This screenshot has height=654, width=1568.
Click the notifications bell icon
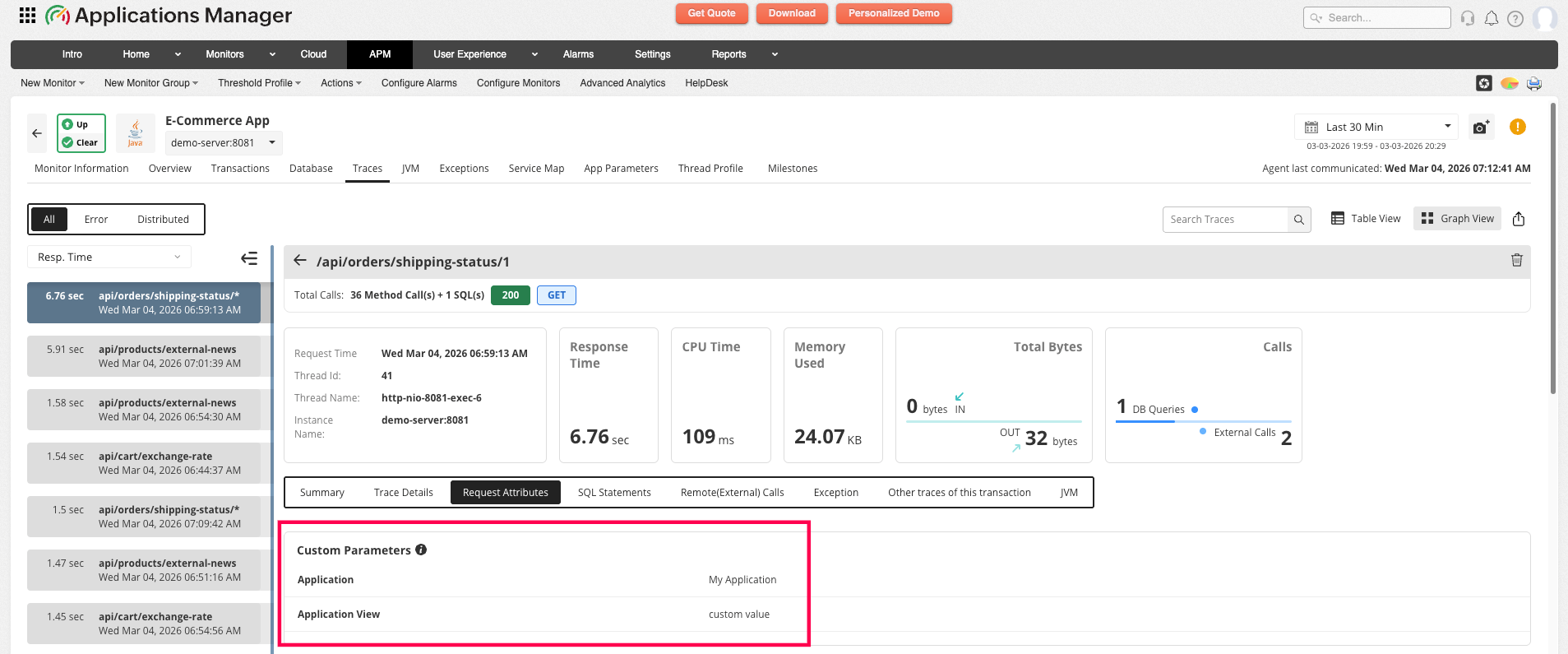coord(1491,18)
